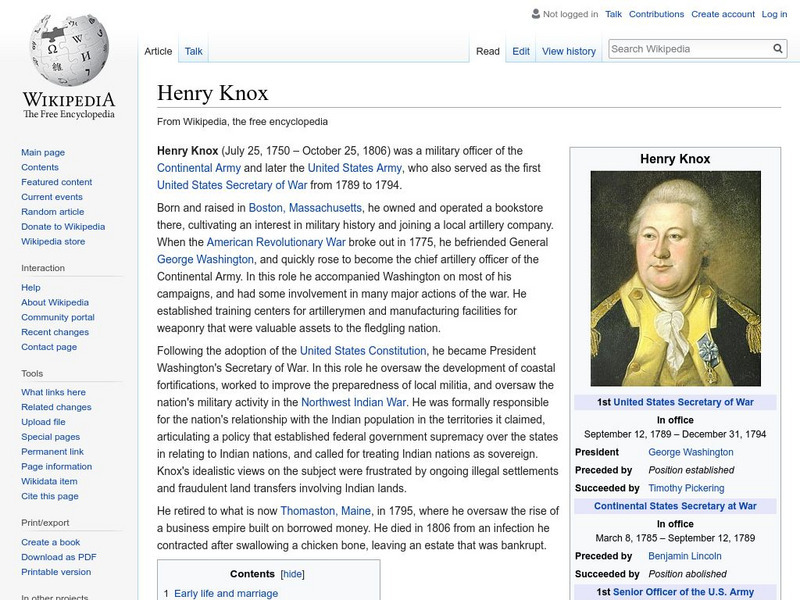Screen dimensions: 800x600
Task: Open About Wikipedia link
Action: pos(55,302)
